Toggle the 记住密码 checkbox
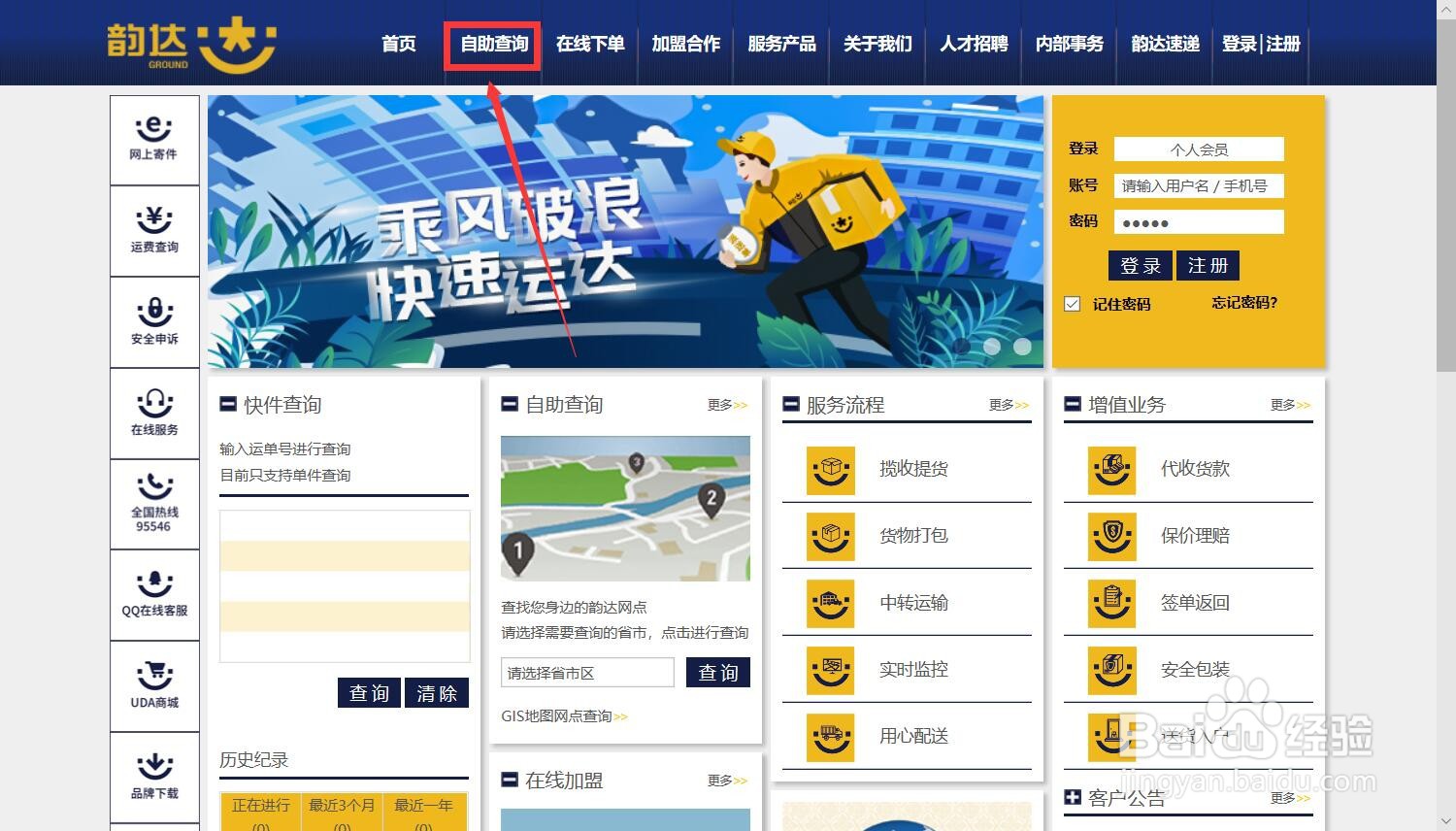 1072,304
